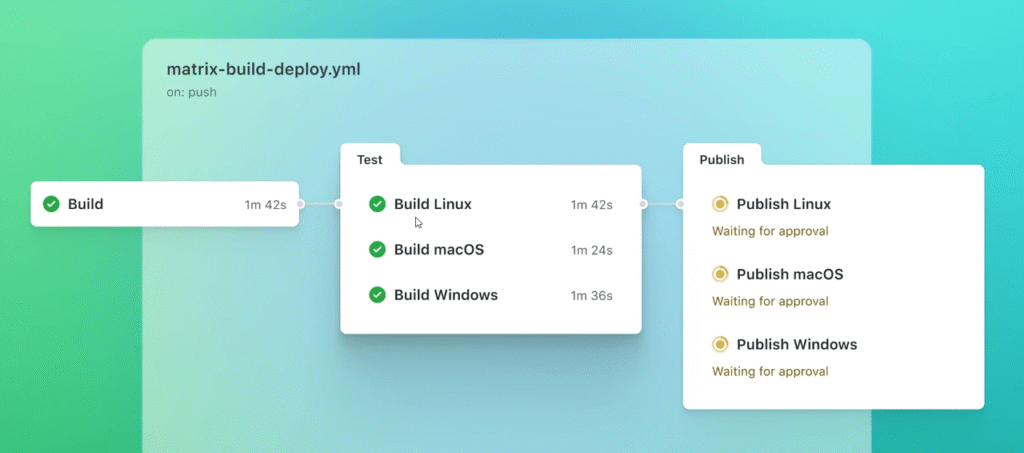Viewport: 1024px width, 453px height.
Task: Open the Publish Windows job
Action: coord(797,344)
